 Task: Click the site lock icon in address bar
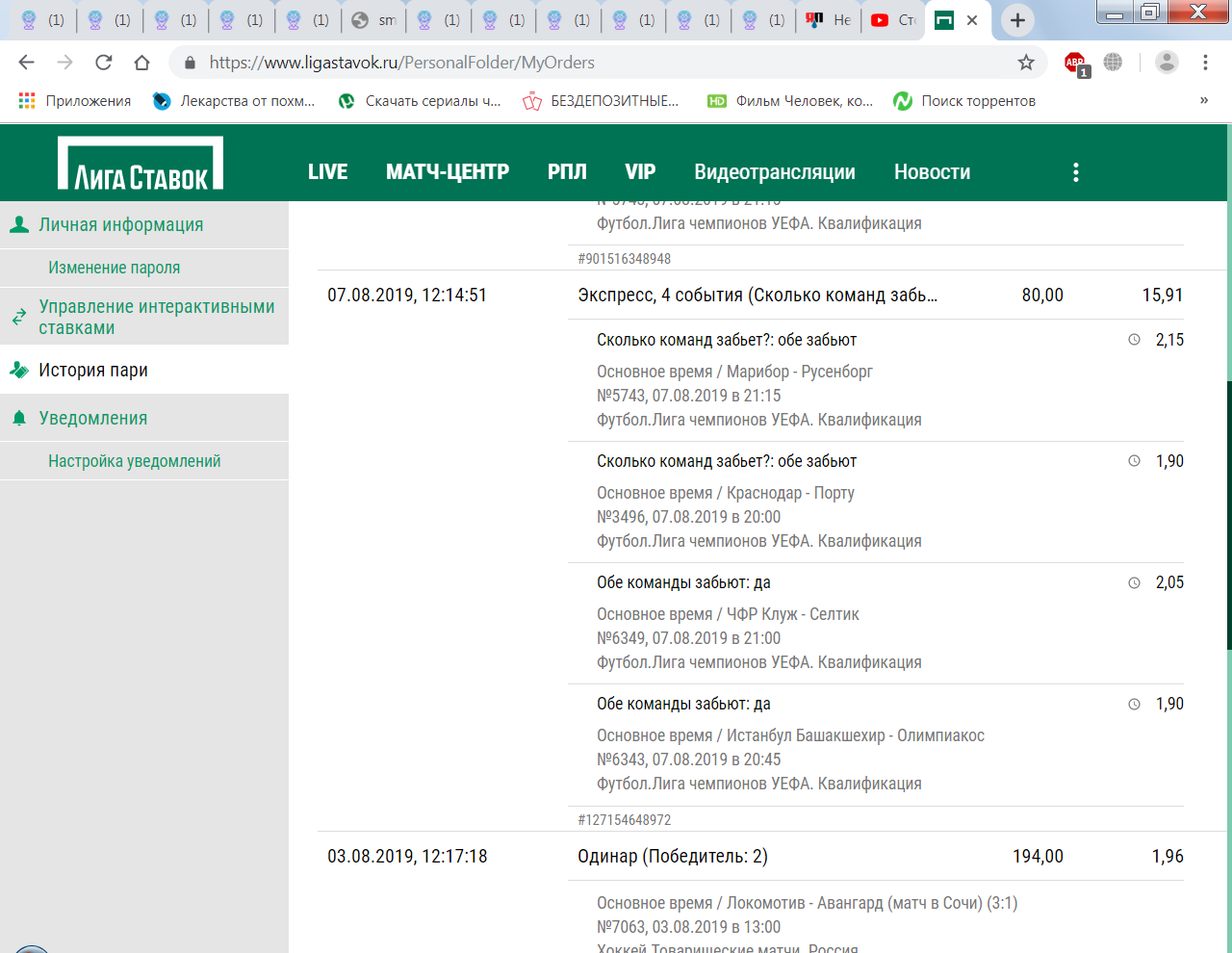(x=190, y=63)
